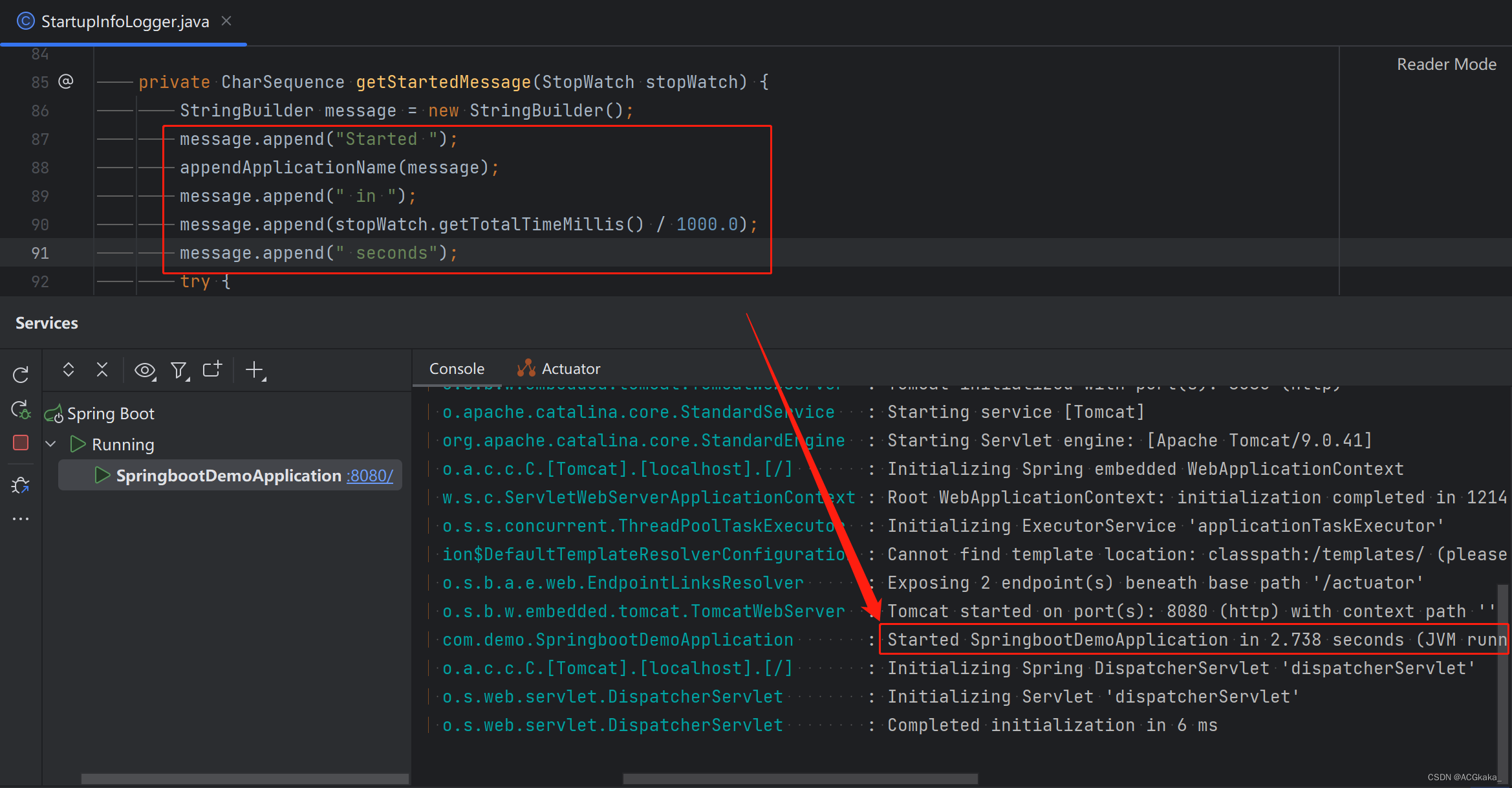Click the "Starting service [Tomcat]" log line

(x=1016, y=412)
